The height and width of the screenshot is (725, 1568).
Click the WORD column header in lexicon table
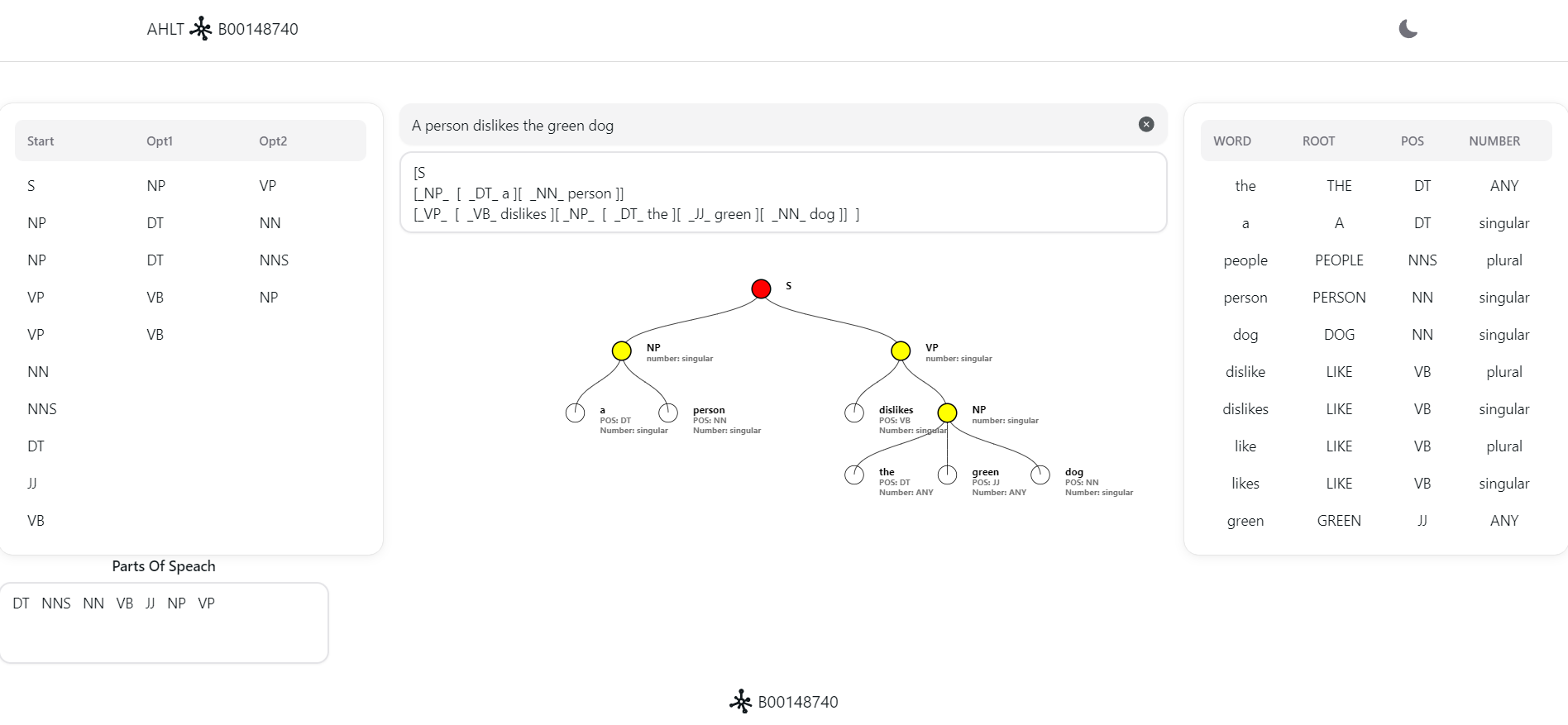(1231, 141)
